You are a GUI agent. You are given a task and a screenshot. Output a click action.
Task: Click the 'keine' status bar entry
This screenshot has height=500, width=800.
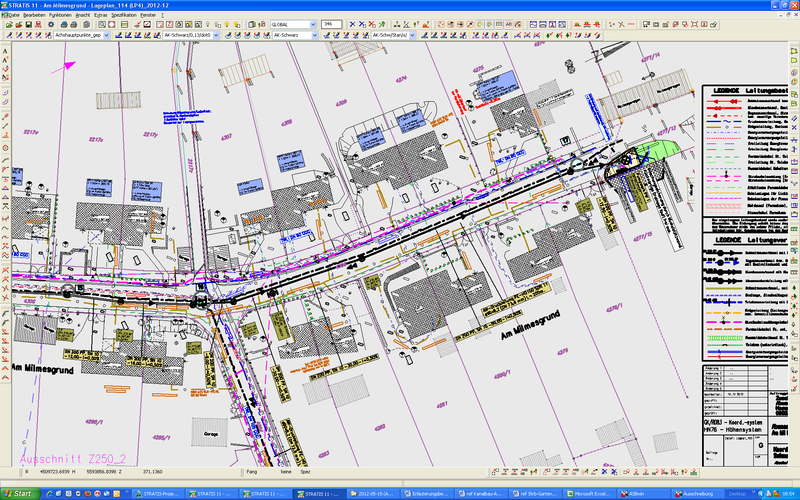coord(286,472)
